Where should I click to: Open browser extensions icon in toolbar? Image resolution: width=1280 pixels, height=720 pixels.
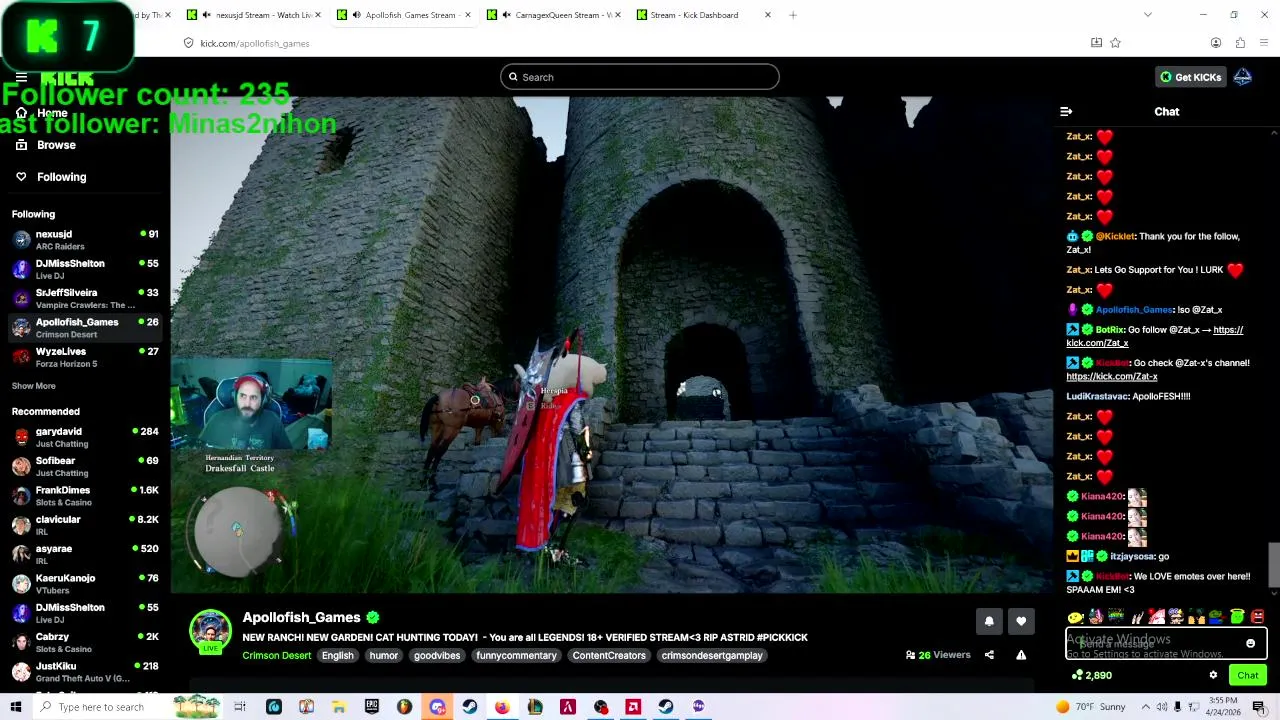pos(1240,43)
